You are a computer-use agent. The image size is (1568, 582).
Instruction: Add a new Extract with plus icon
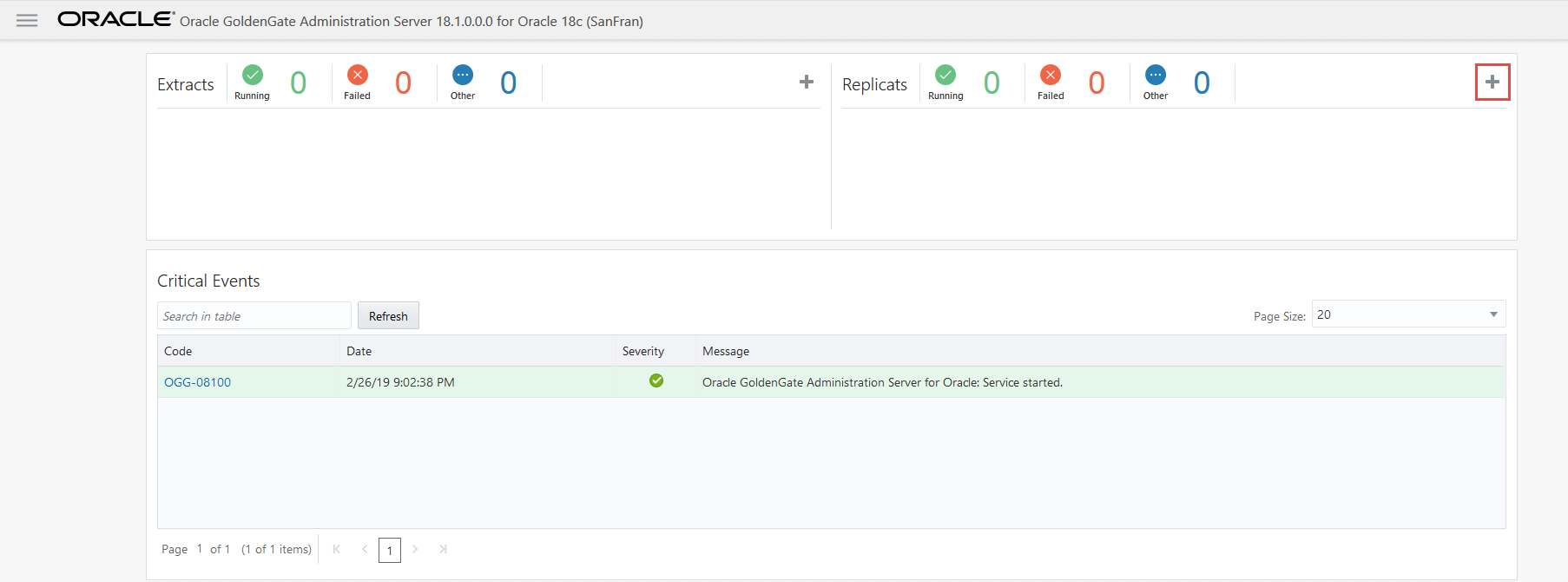tap(807, 82)
